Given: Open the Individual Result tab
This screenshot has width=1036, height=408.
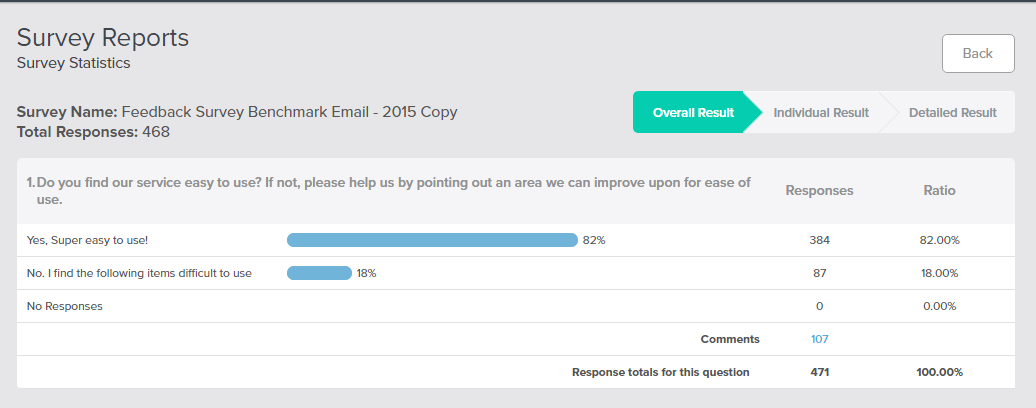Looking at the screenshot, I should pyautogui.click(x=820, y=113).
